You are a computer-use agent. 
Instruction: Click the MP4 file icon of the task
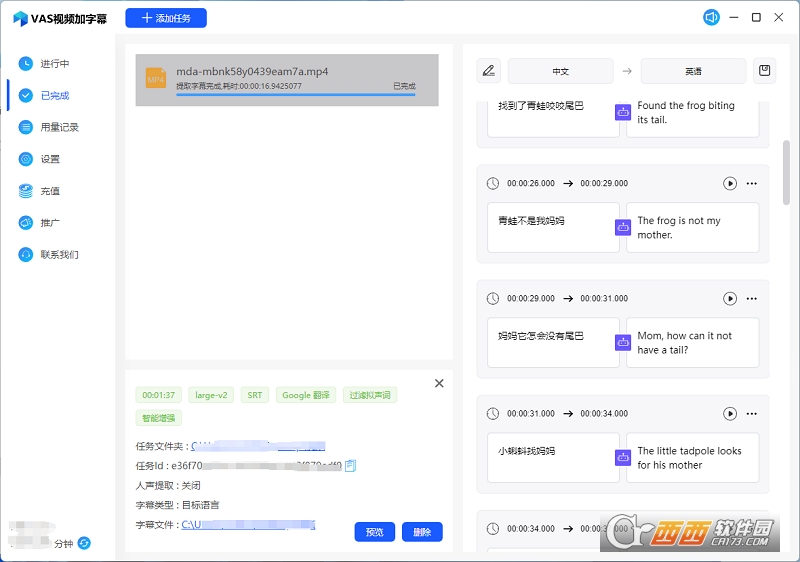pyautogui.click(x=156, y=79)
